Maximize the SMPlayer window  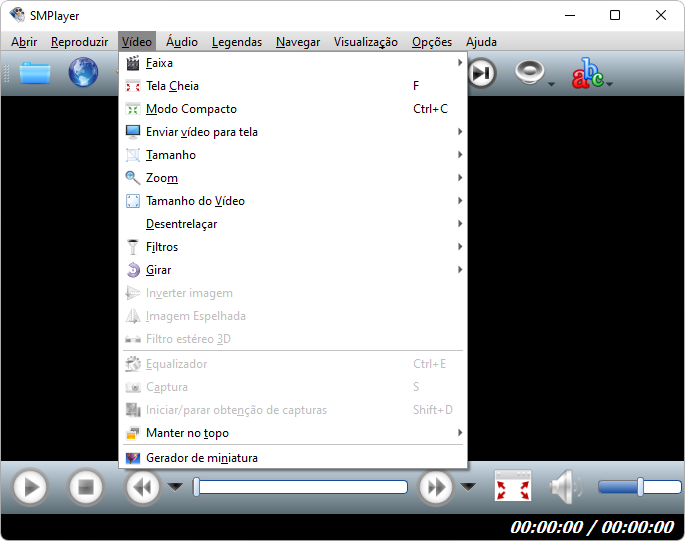click(x=615, y=15)
